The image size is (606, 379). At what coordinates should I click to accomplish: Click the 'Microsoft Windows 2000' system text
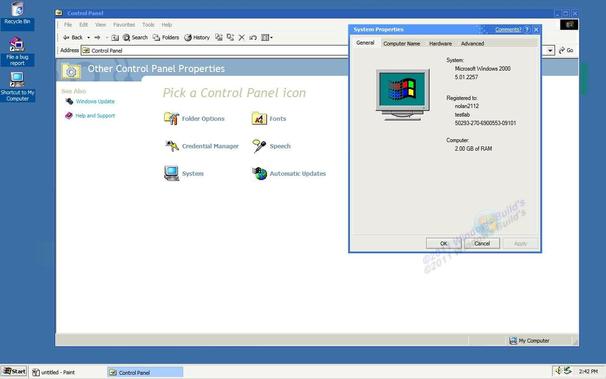coord(482,69)
